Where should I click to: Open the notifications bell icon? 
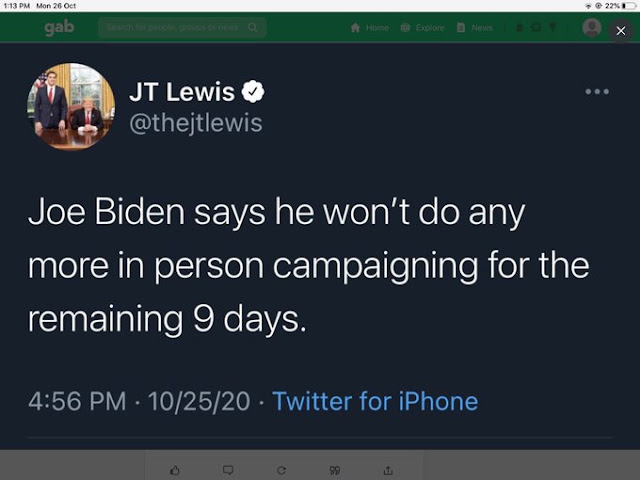tap(520, 27)
